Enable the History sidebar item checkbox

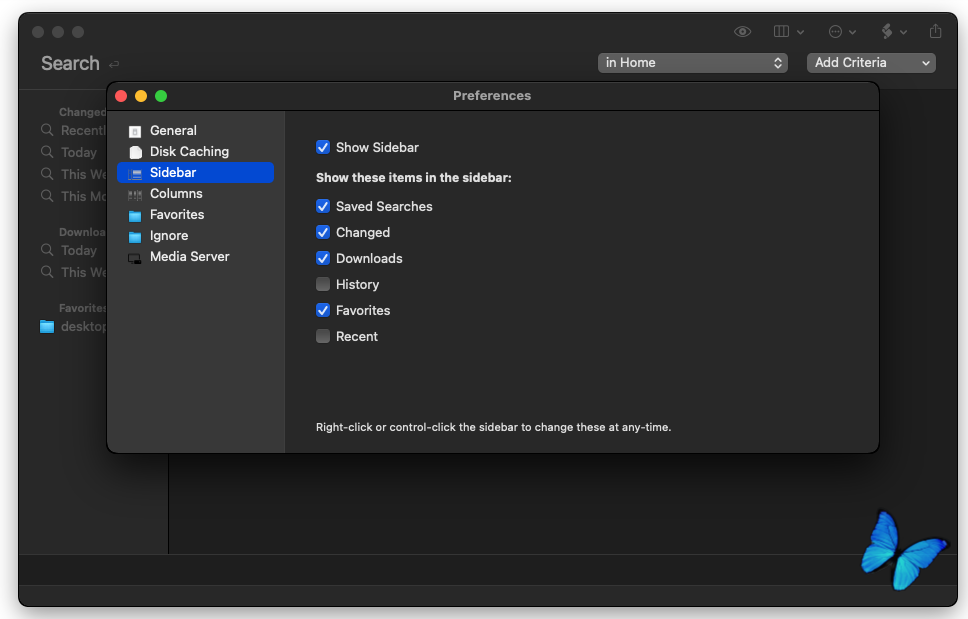point(323,285)
